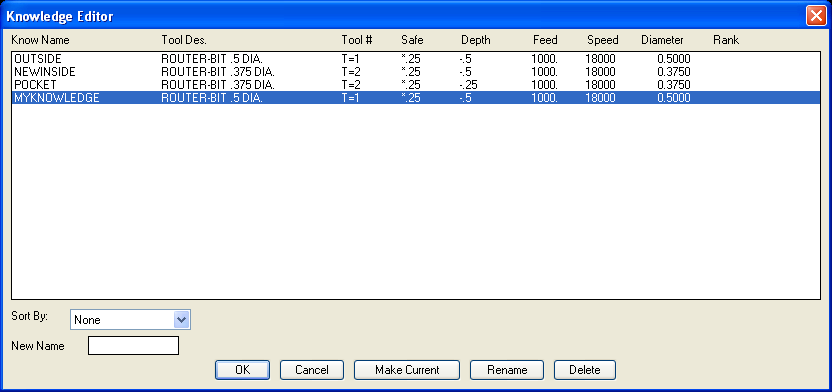Click the Diameter column header

click(662, 40)
